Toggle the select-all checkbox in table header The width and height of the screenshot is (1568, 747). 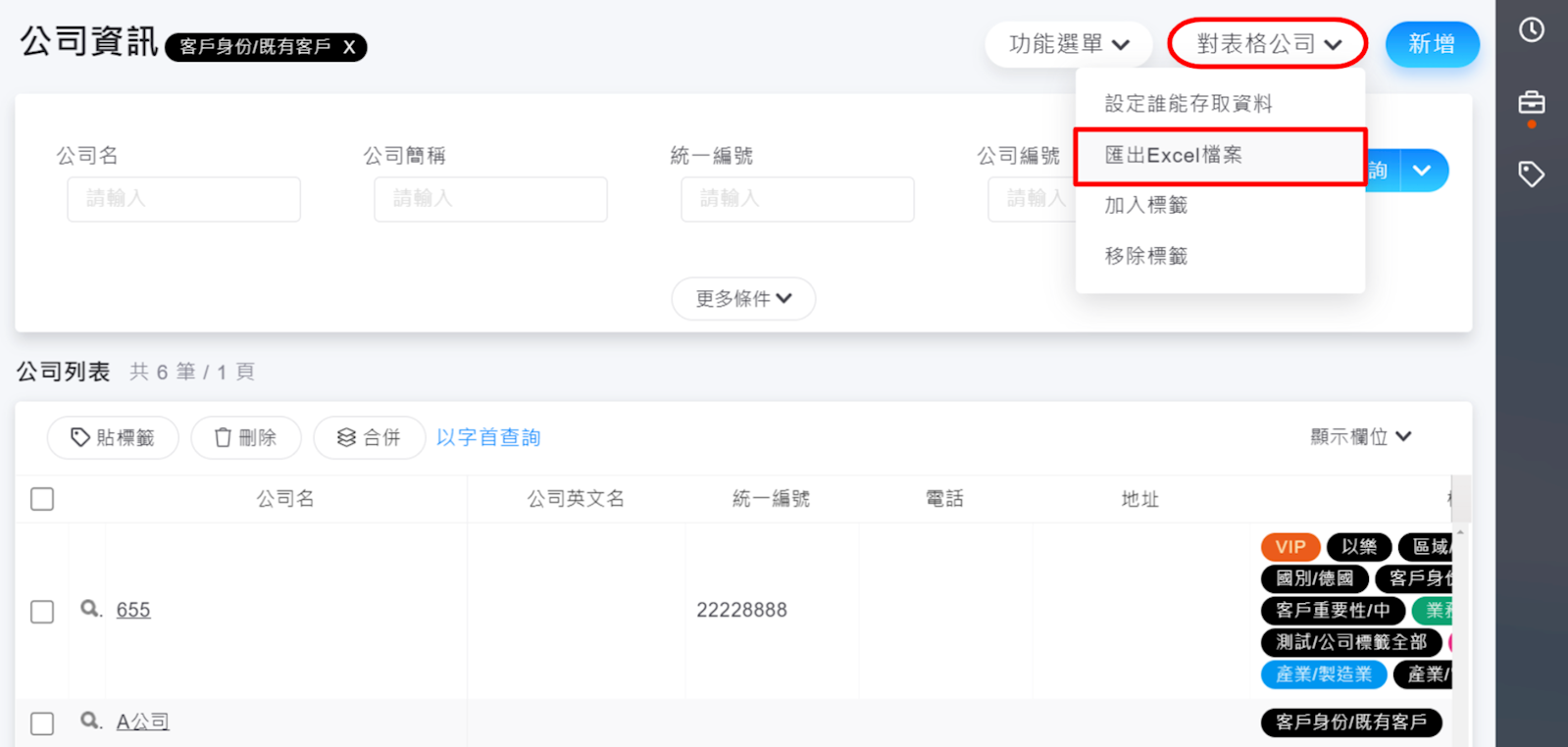42,499
